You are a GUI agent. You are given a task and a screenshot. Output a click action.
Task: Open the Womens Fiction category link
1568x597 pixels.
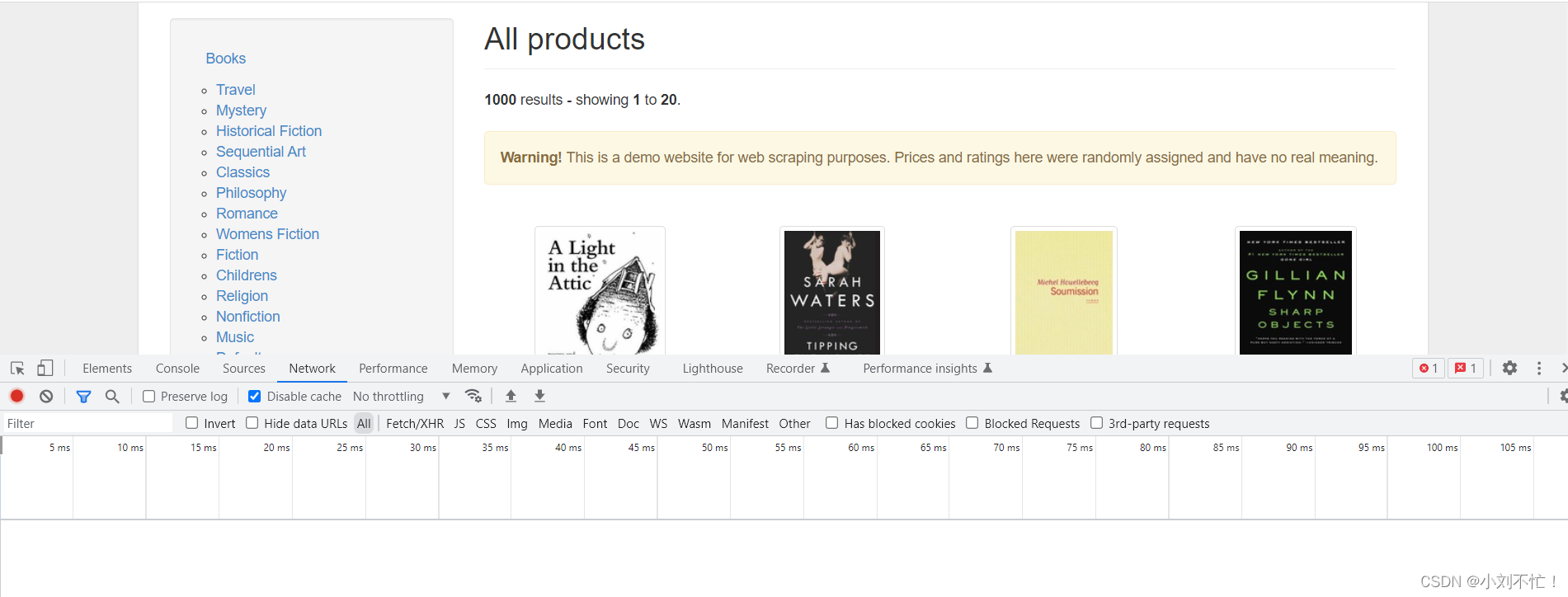point(267,234)
